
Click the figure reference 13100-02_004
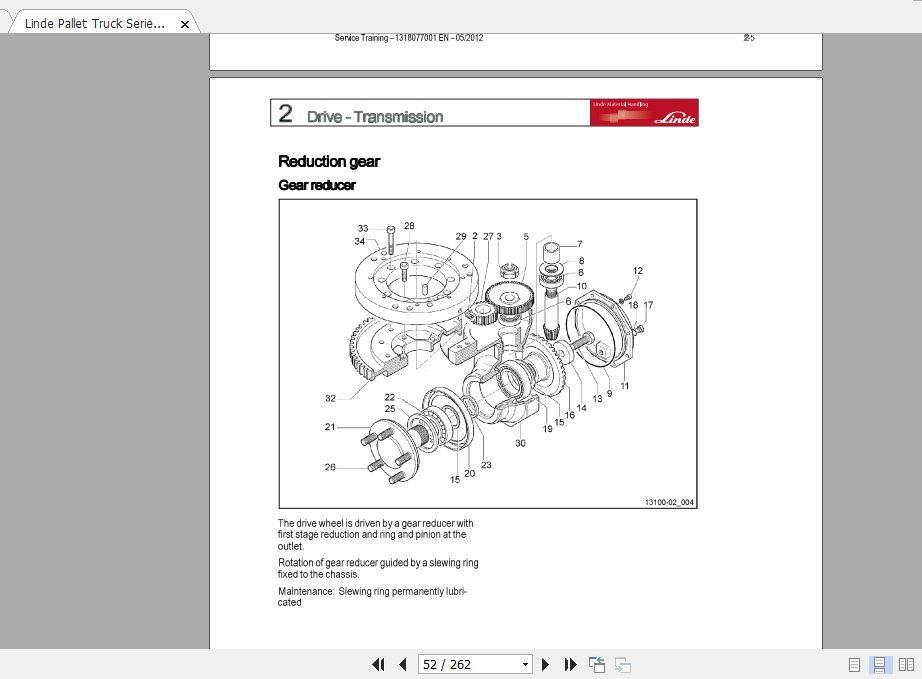pos(669,502)
